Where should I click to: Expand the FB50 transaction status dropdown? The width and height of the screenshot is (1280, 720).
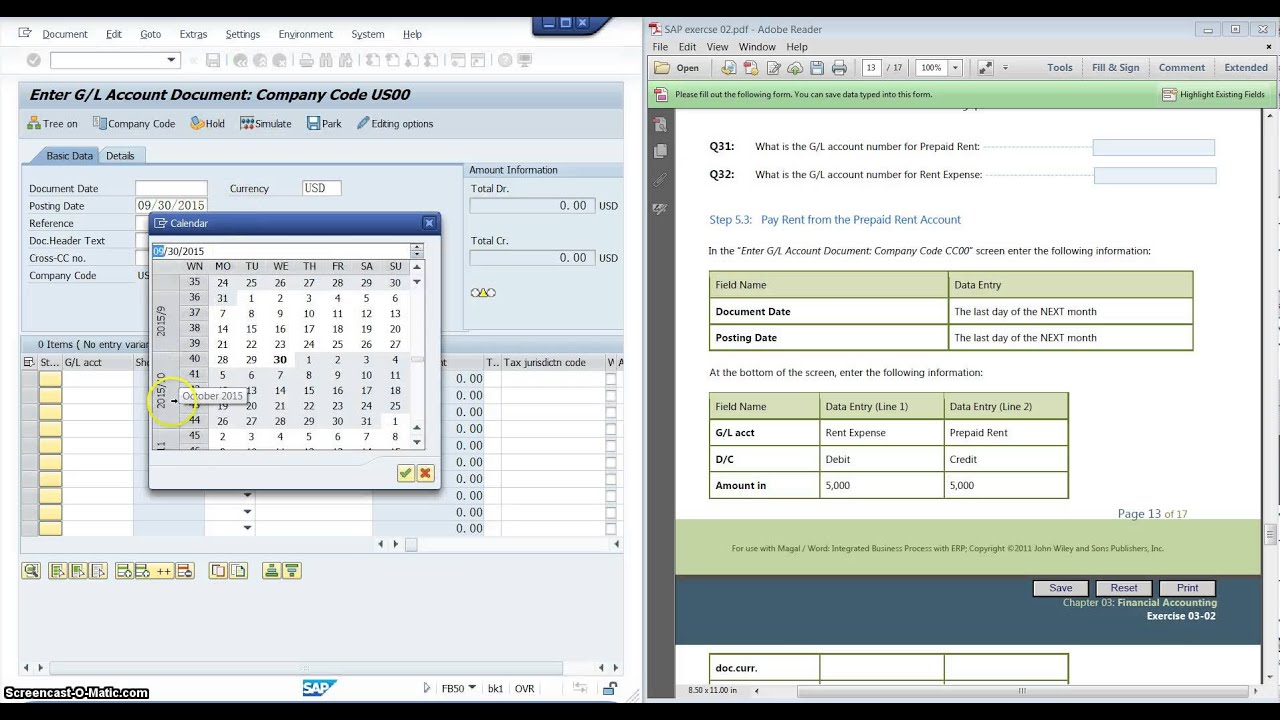pyautogui.click(x=472, y=688)
